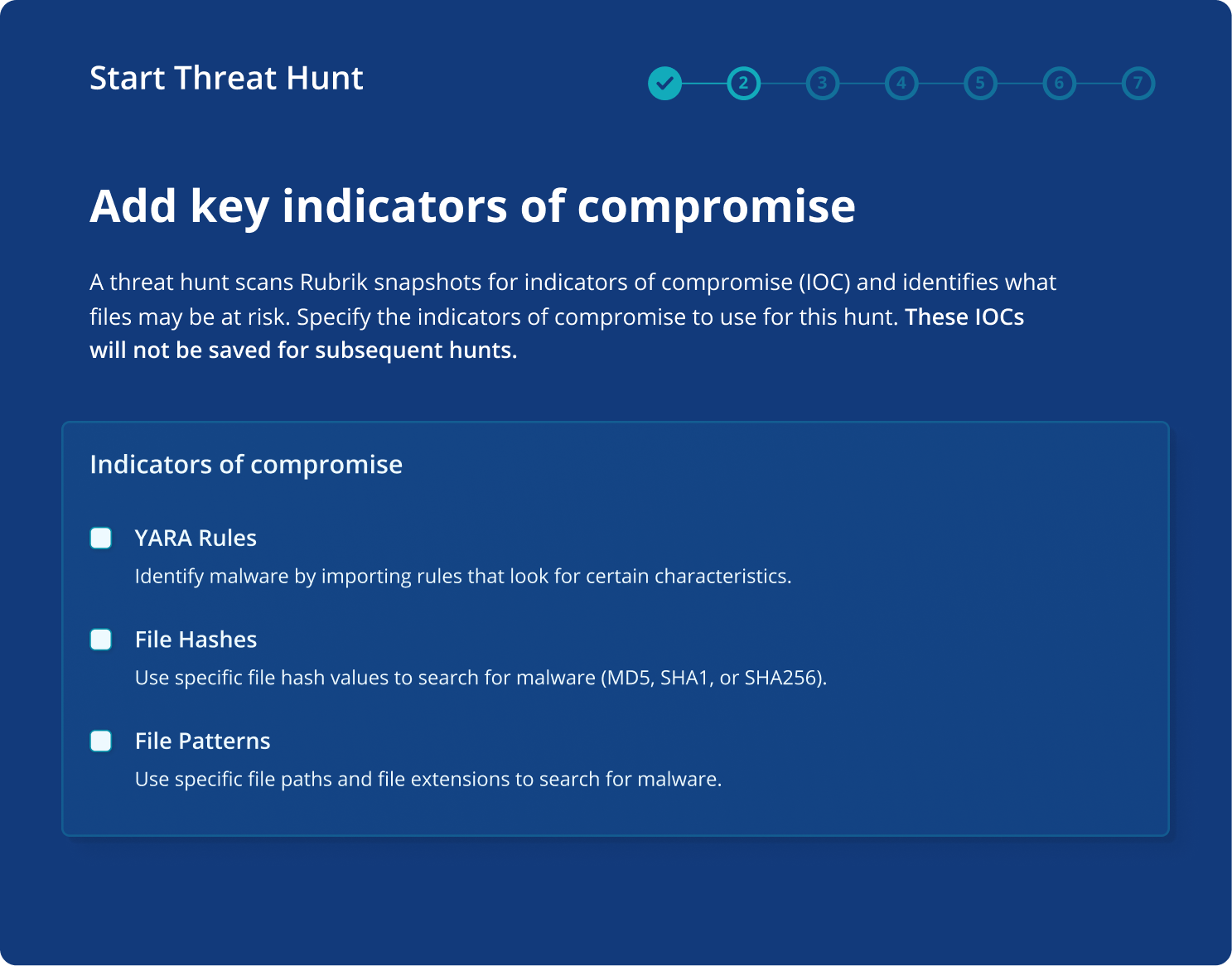Open final step 7 indicator
The image size is (1232, 966).
[1138, 83]
